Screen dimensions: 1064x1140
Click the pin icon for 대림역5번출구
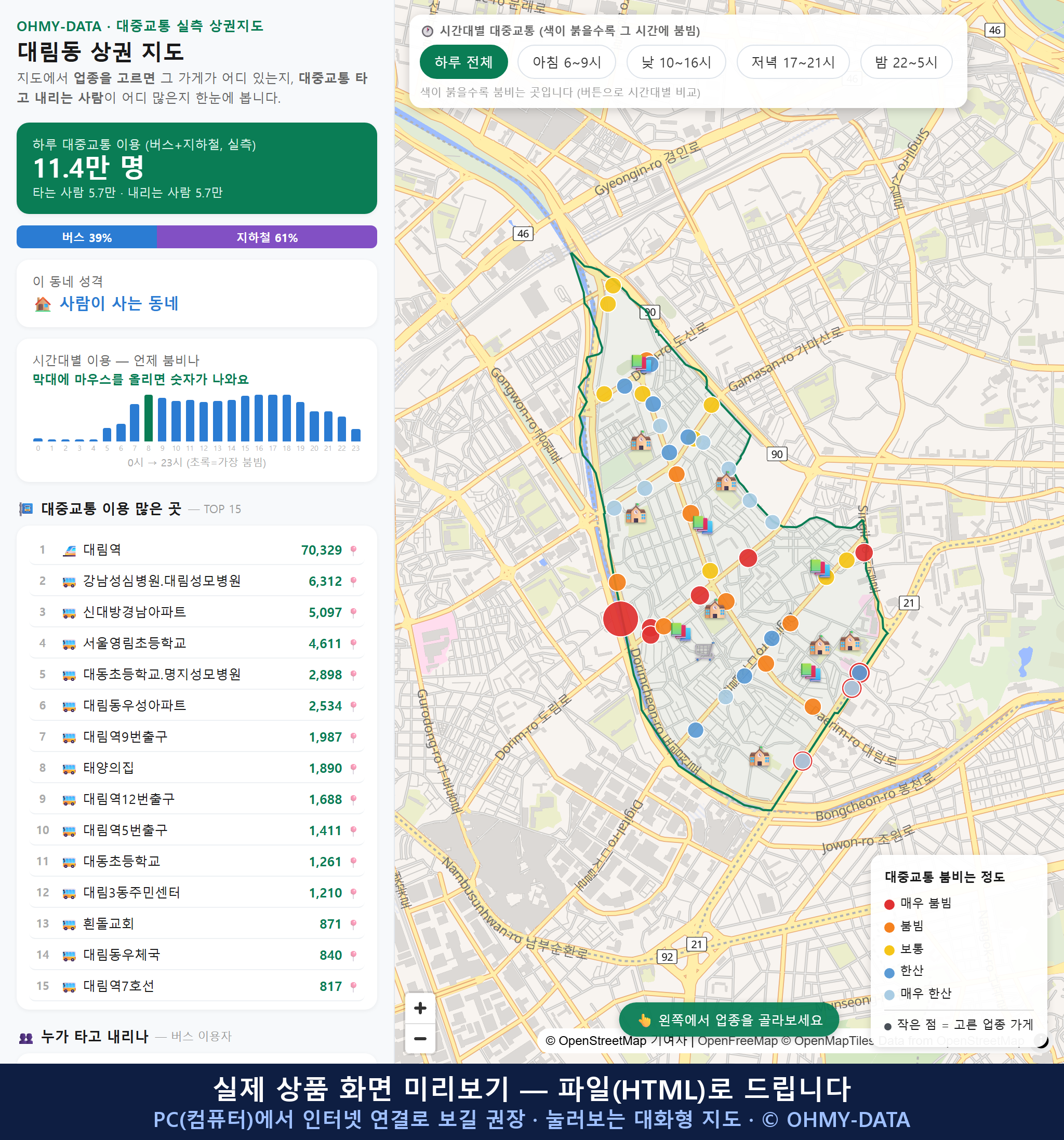pyautogui.click(x=353, y=830)
